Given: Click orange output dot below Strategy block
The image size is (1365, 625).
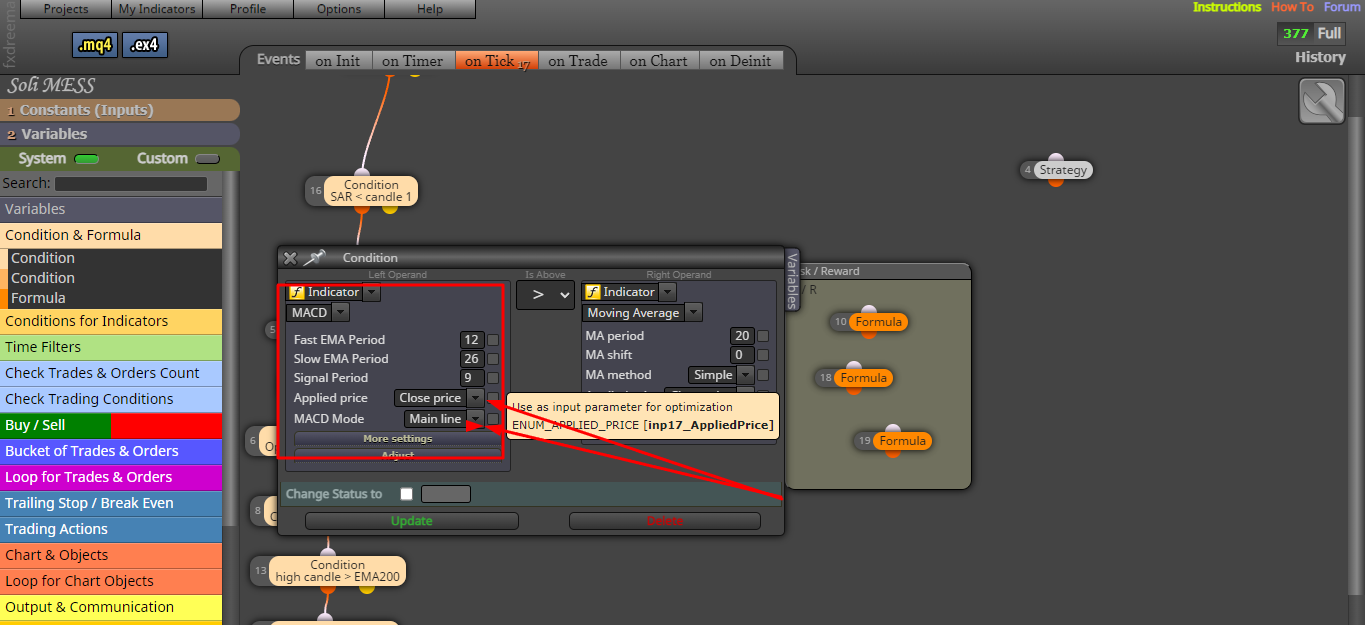Looking at the screenshot, I should pos(1056,181).
